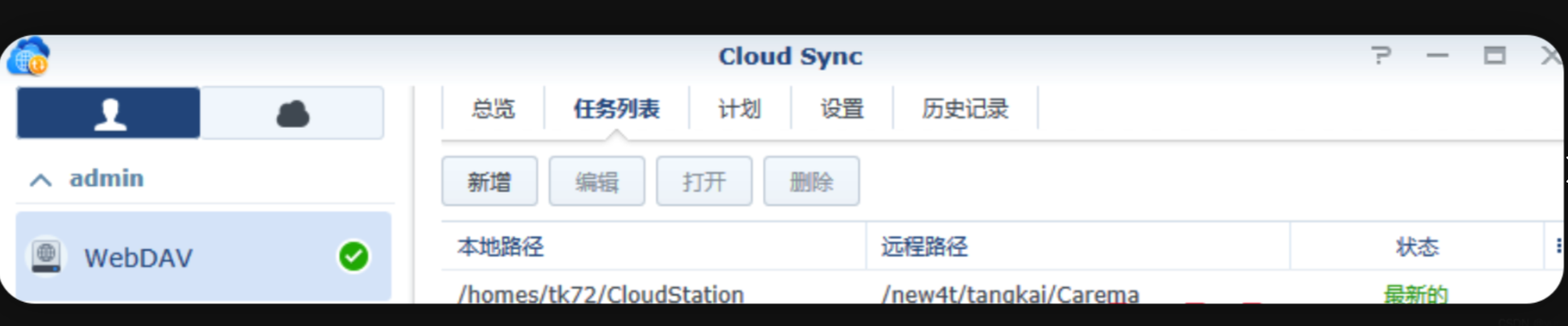
Task: Open the 计划 schedule tab
Action: [x=739, y=109]
